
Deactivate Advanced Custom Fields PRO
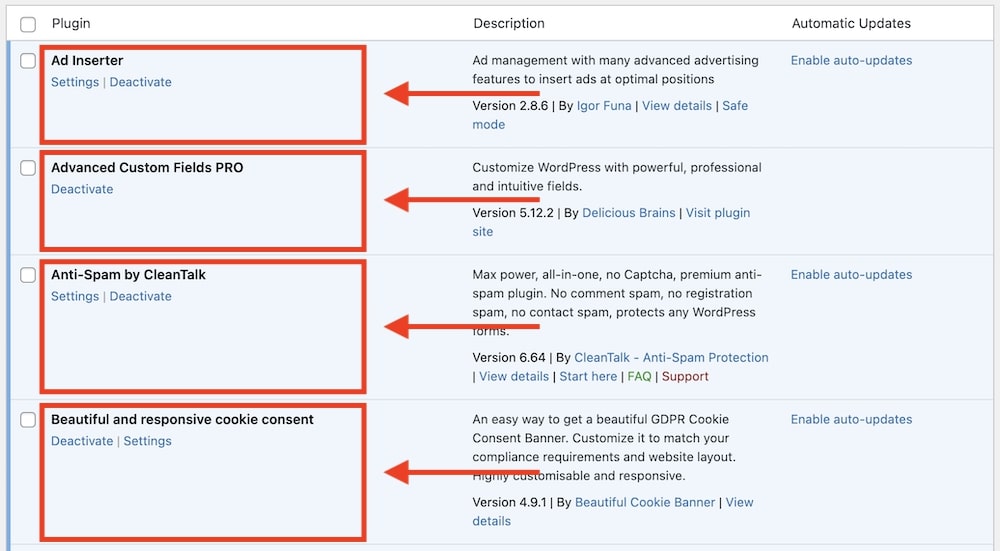click(x=82, y=189)
